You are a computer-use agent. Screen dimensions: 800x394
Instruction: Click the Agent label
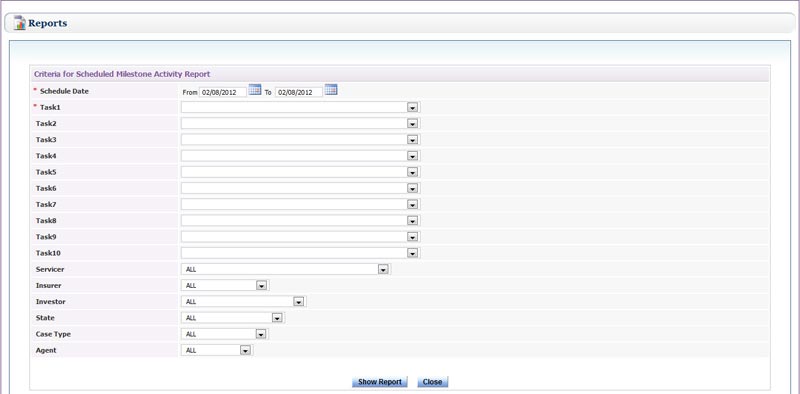[x=46, y=351]
